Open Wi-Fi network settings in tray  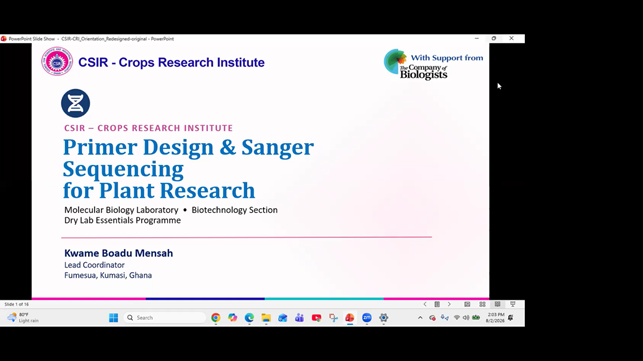pos(456,318)
